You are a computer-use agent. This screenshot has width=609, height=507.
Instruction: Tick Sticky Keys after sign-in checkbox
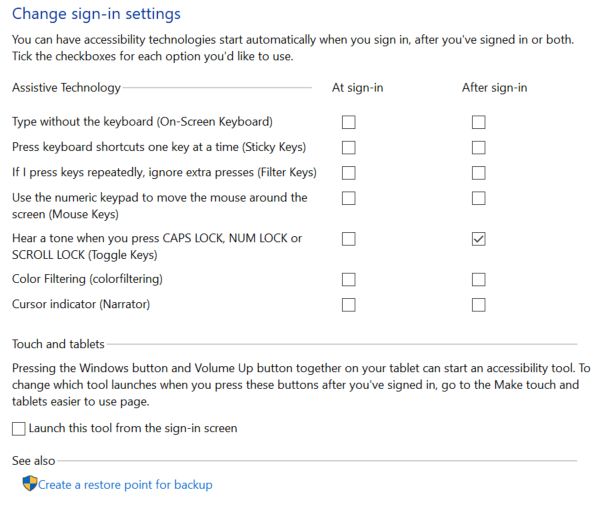(478, 148)
